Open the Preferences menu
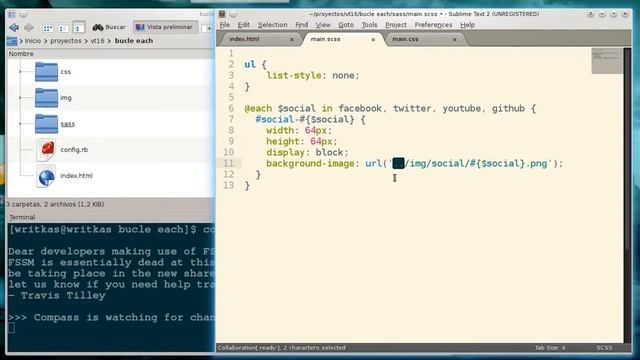640x360 pixels. 433,25
